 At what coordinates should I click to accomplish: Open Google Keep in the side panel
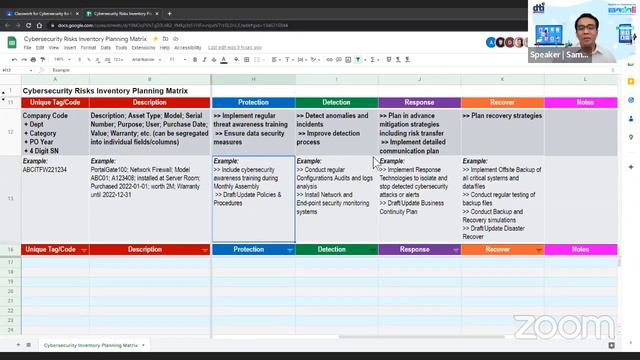coord(631,82)
